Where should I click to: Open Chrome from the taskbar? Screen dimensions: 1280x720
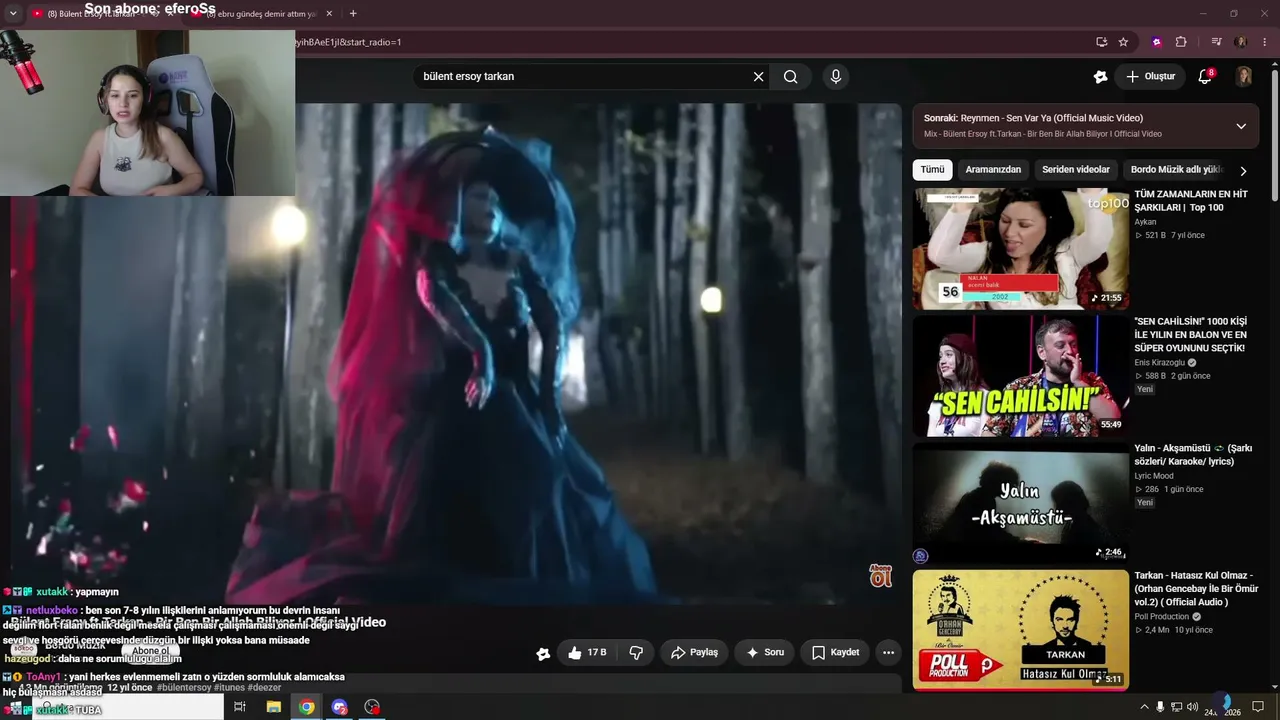point(306,707)
